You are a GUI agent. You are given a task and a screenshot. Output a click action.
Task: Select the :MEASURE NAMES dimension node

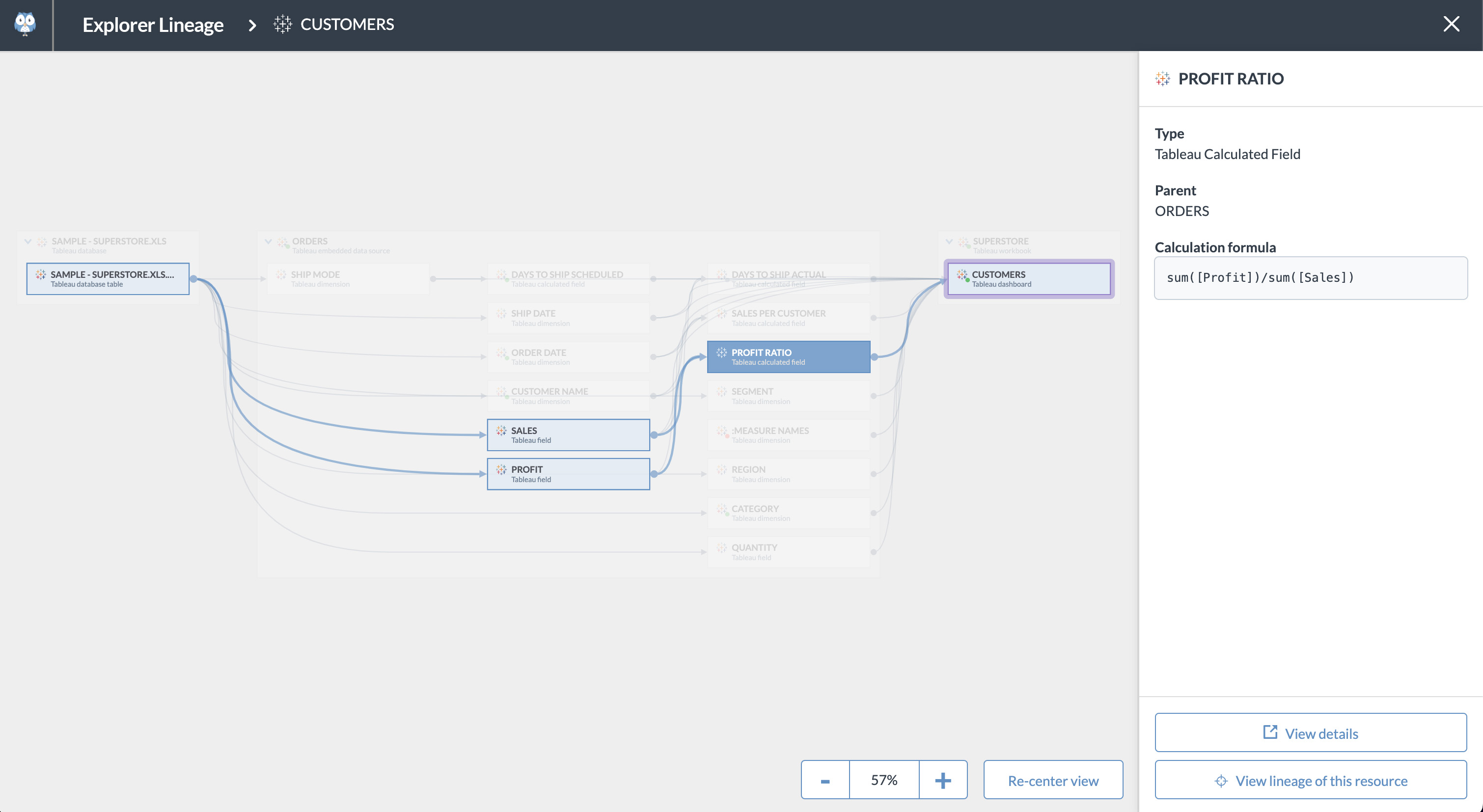click(788, 435)
